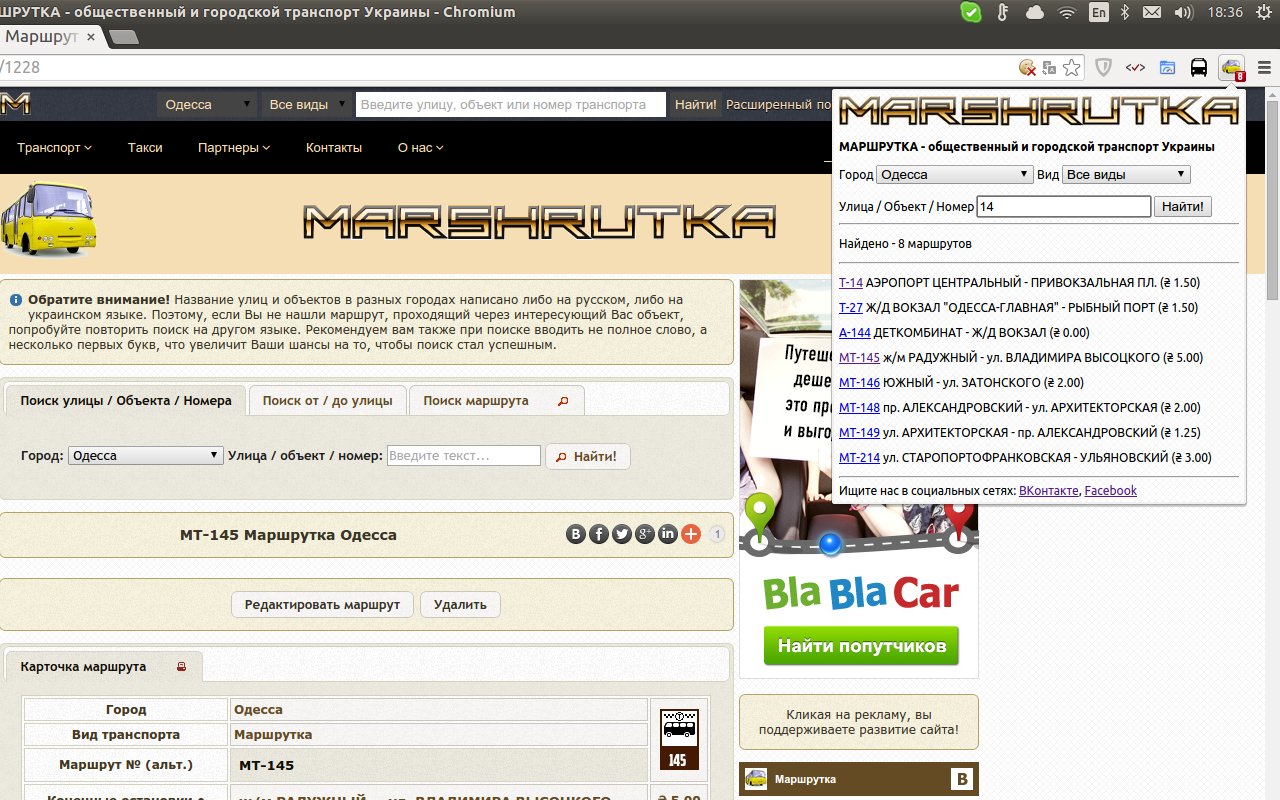The image size is (1280, 800).
Task: Open the Chromium hamburger menu
Action: click(1264, 68)
